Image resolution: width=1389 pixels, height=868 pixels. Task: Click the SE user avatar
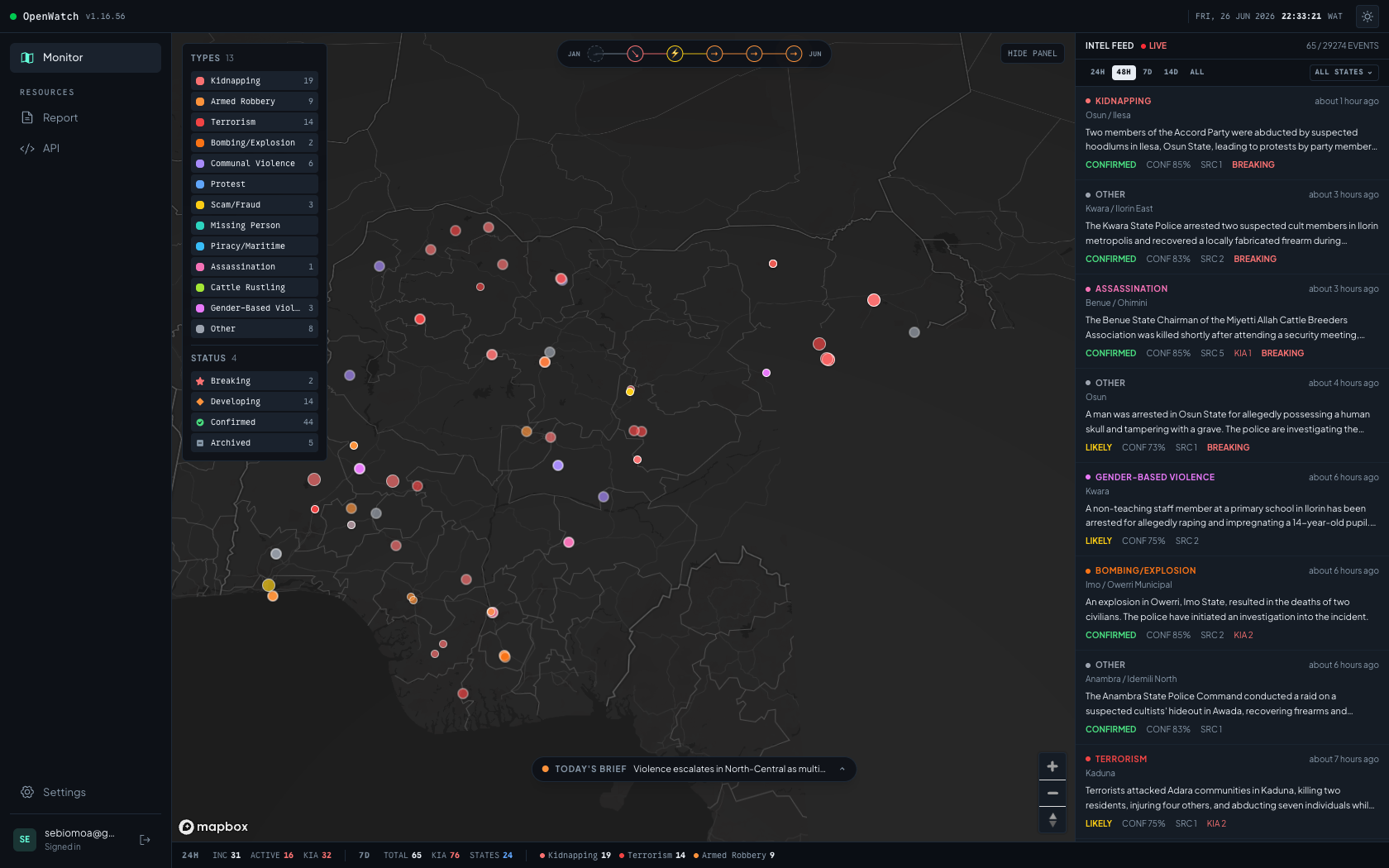point(25,840)
